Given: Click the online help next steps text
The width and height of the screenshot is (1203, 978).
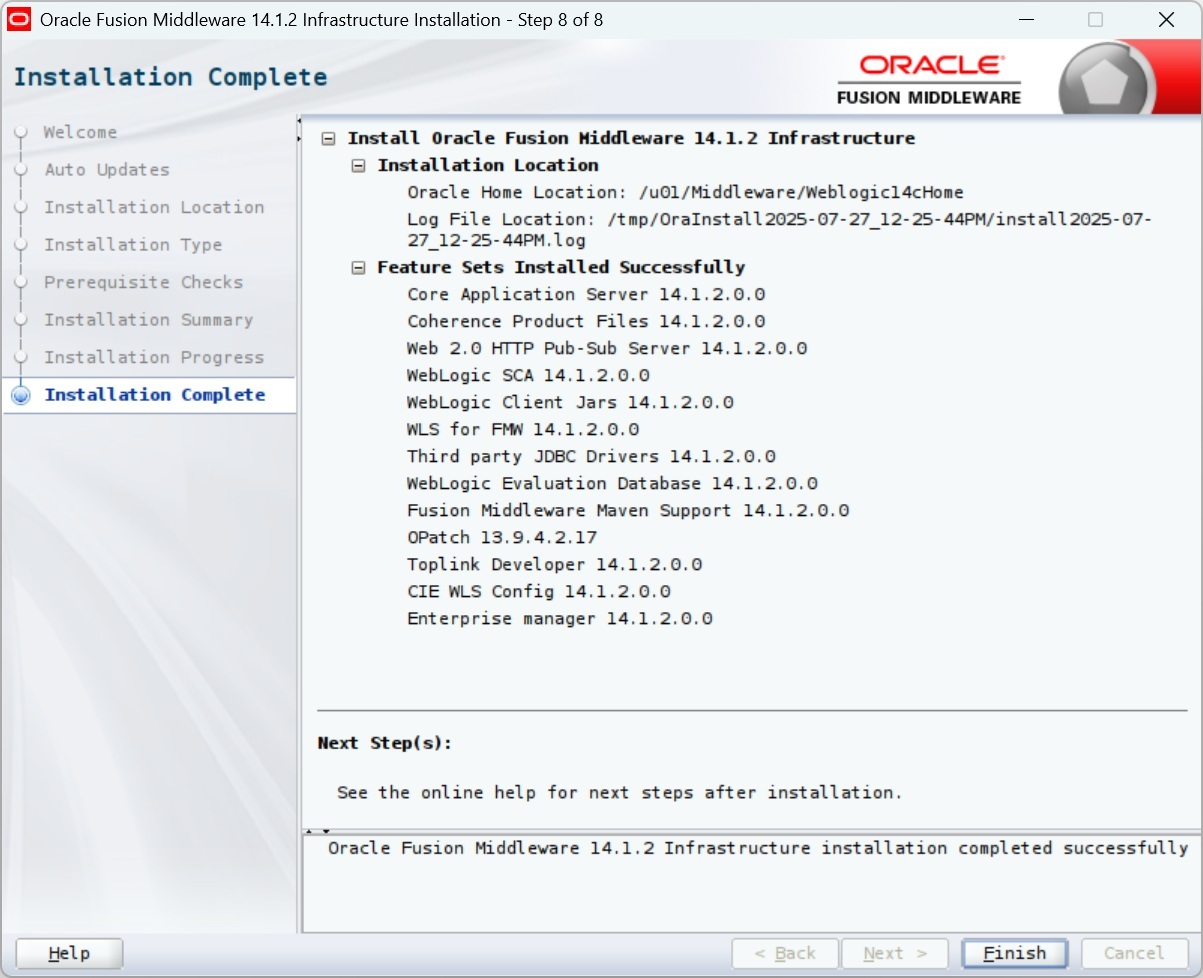Looking at the screenshot, I should click(620, 792).
